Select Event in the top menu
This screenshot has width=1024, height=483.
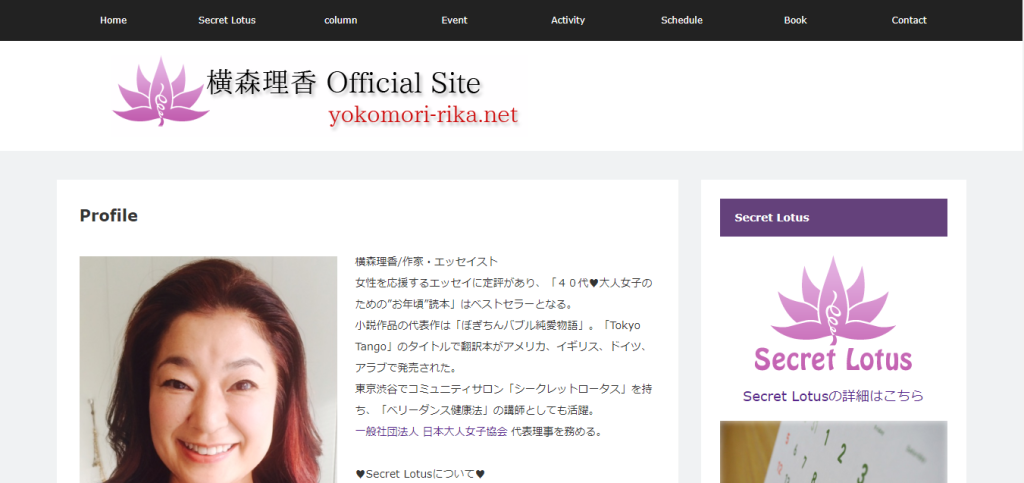click(454, 20)
